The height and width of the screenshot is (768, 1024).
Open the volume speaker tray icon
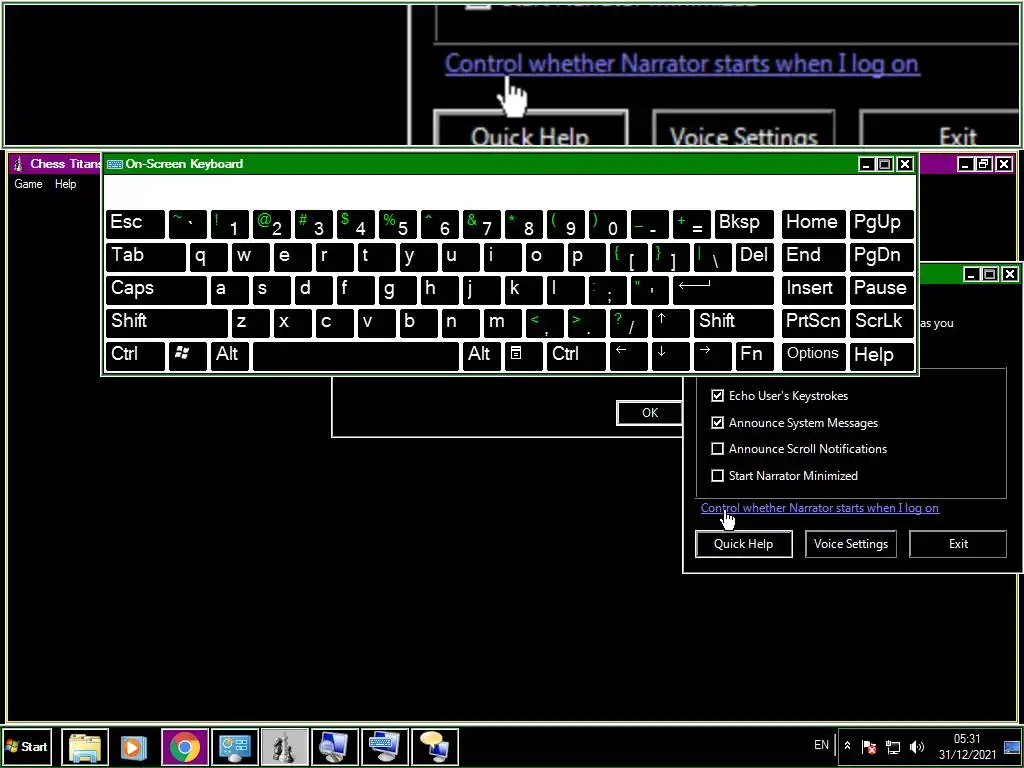point(917,746)
